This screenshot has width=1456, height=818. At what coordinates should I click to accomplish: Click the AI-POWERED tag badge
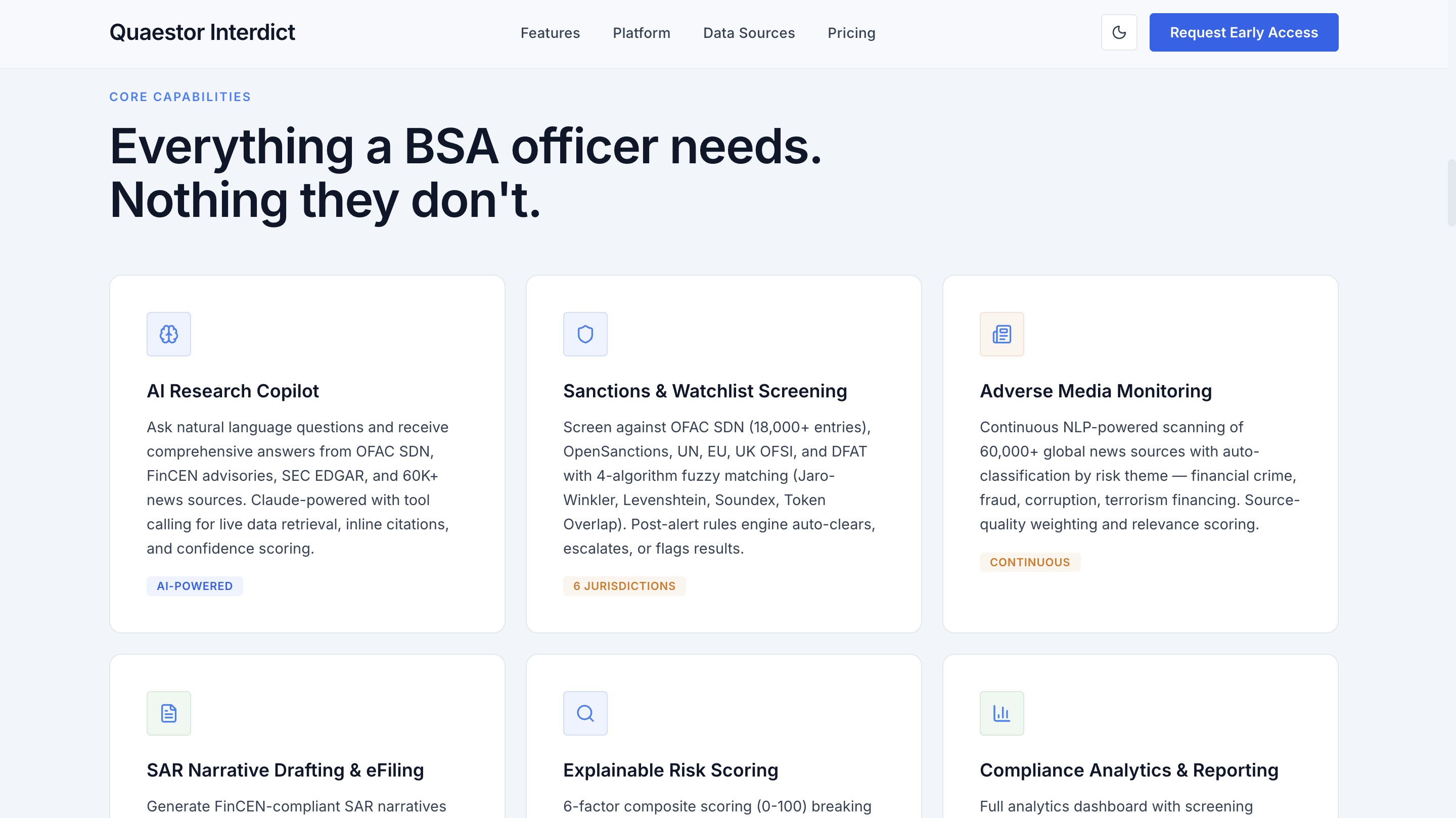coord(195,585)
